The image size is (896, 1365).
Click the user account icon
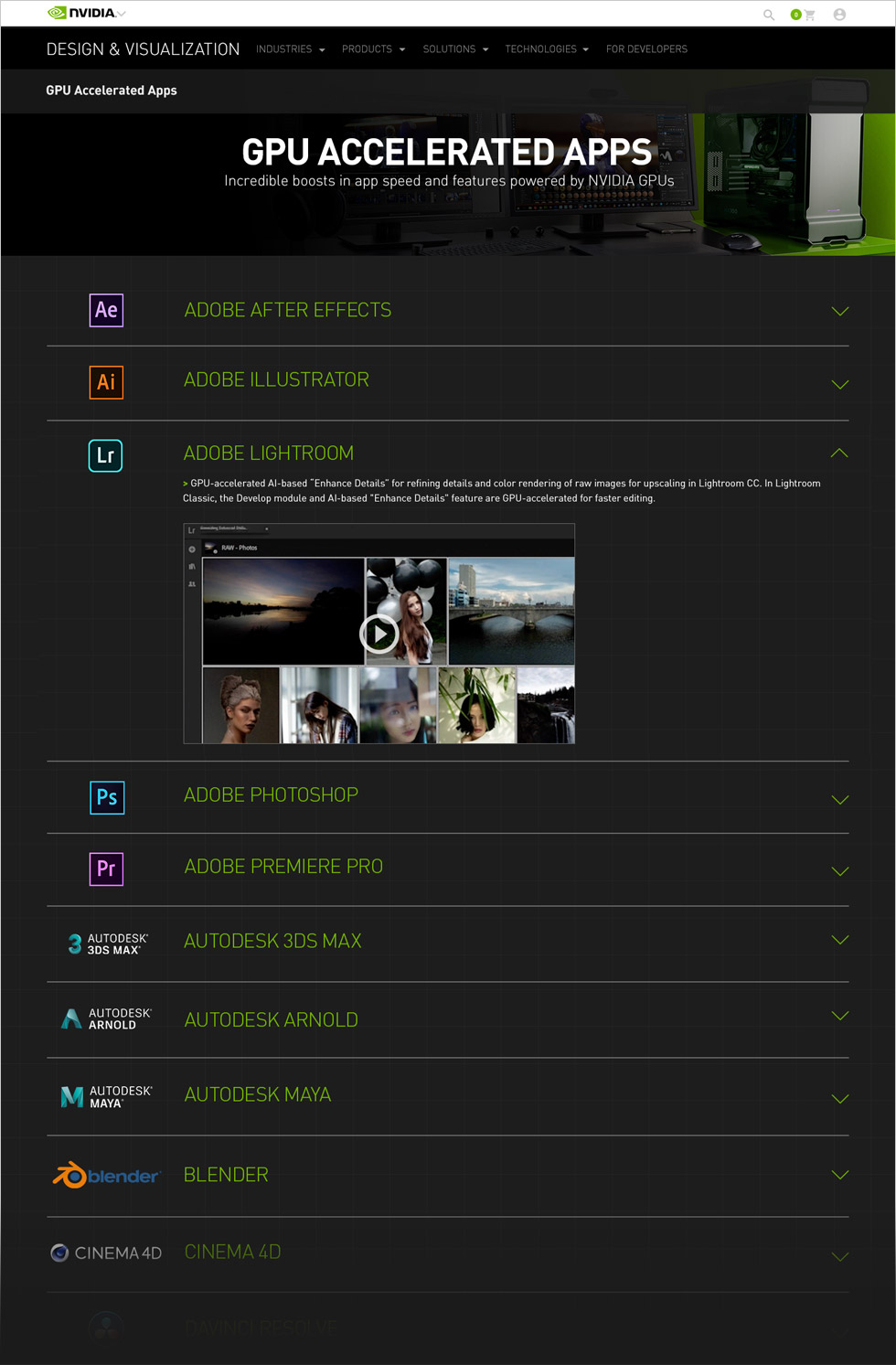coord(839,15)
